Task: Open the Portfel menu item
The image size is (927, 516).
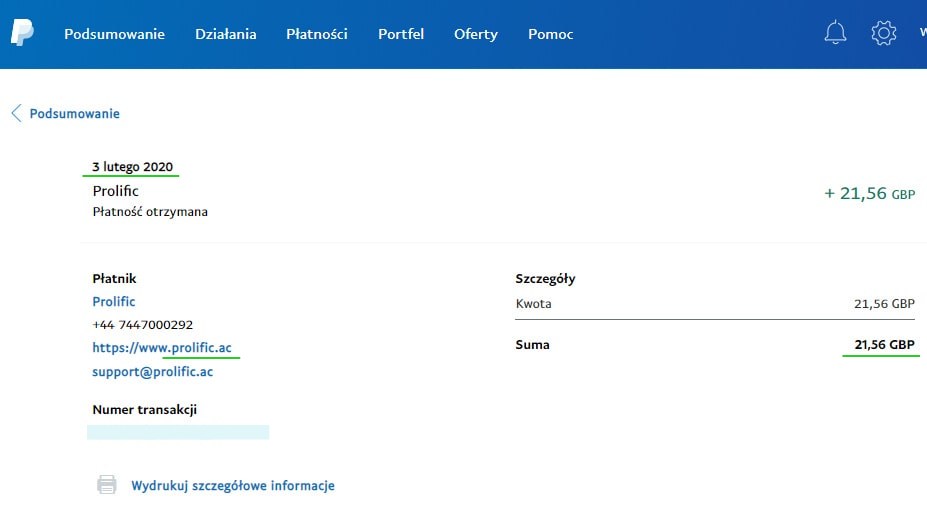Action: 401,34
